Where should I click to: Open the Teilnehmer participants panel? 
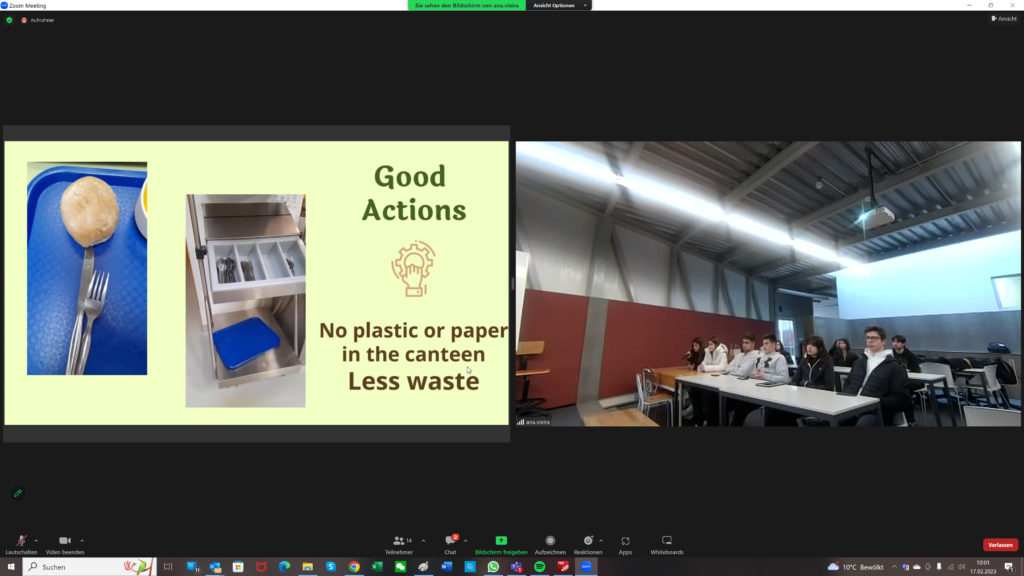pyautogui.click(x=399, y=541)
